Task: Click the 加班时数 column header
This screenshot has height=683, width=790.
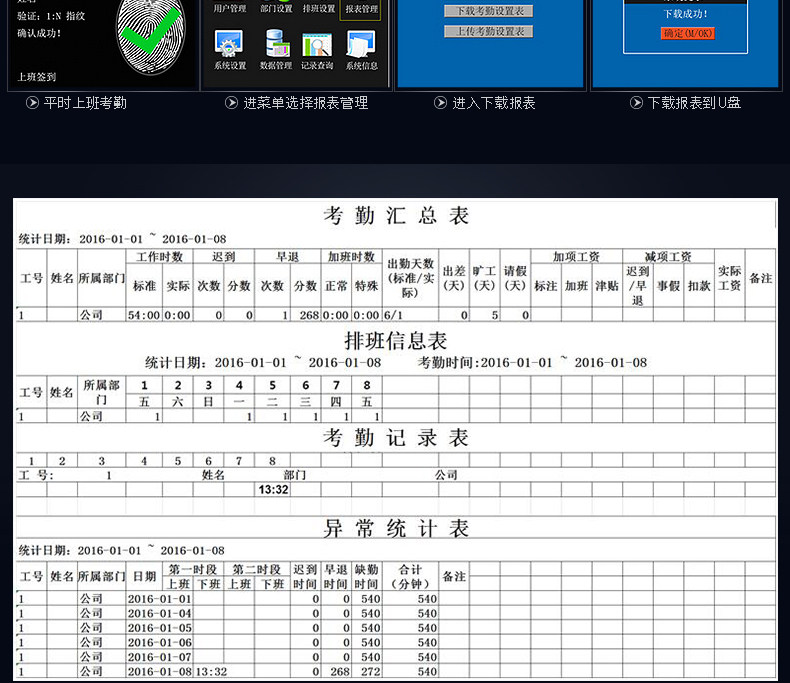Action: (351, 256)
